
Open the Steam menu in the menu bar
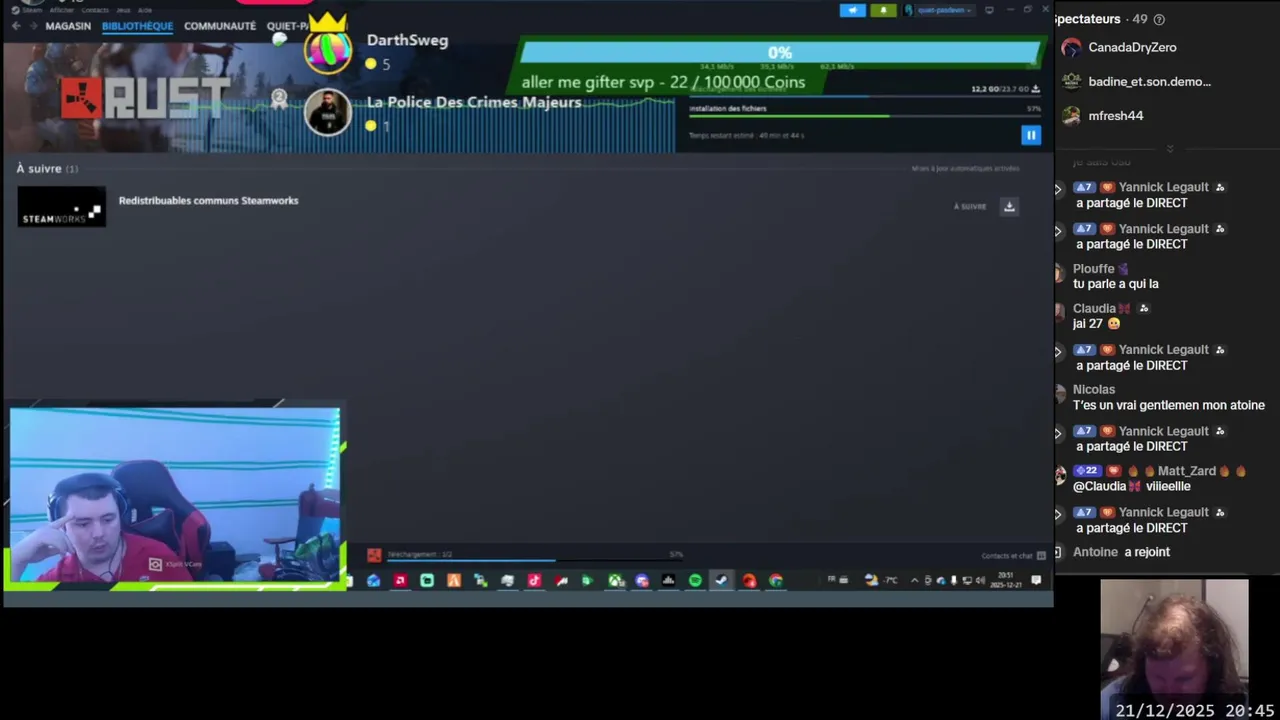34,10
